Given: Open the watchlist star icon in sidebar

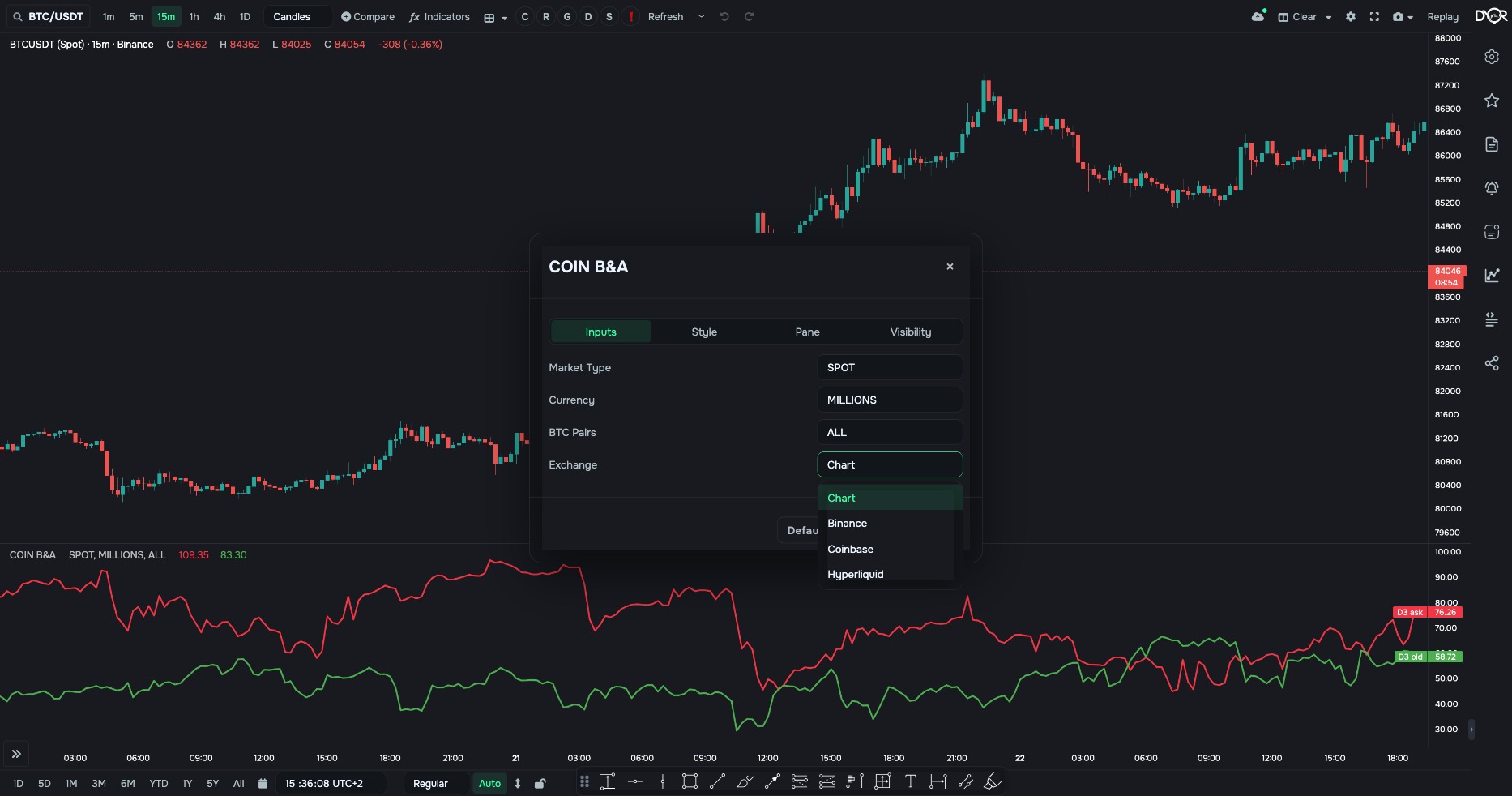Looking at the screenshot, I should coord(1492,101).
